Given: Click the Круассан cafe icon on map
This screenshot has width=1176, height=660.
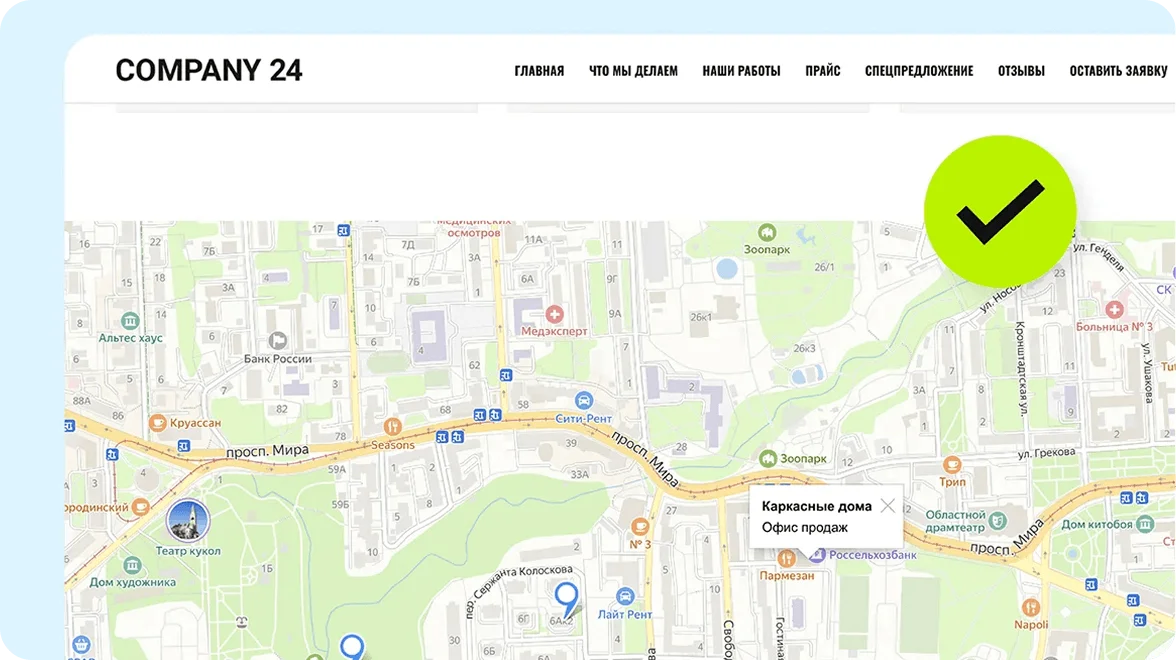Looking at the screenshot, I should coord(157,423).
